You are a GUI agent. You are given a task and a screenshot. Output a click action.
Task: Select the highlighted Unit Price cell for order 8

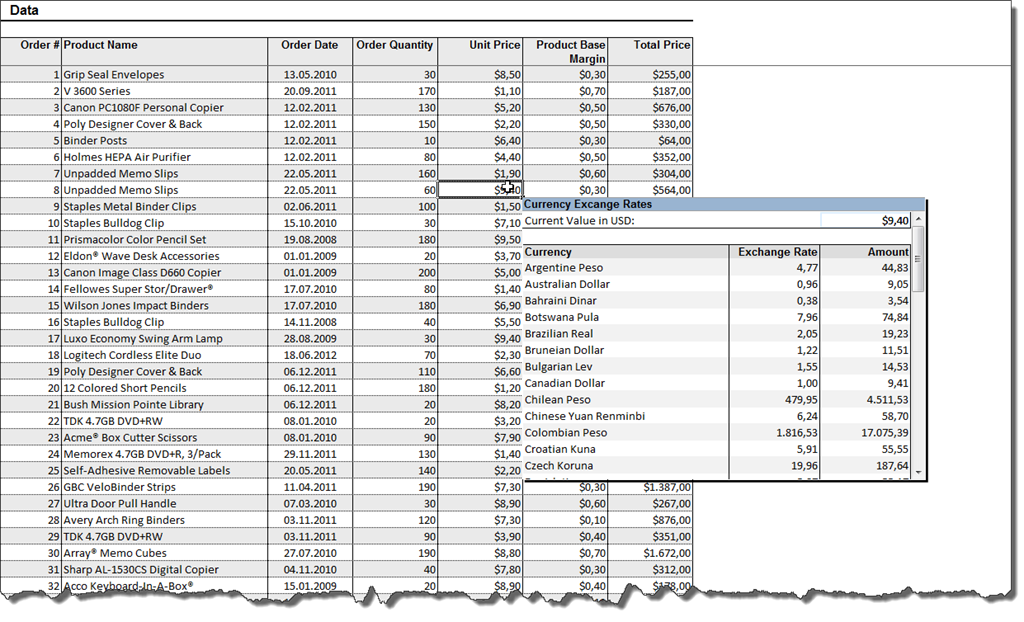pyautogui.click(x=480, y=190)
